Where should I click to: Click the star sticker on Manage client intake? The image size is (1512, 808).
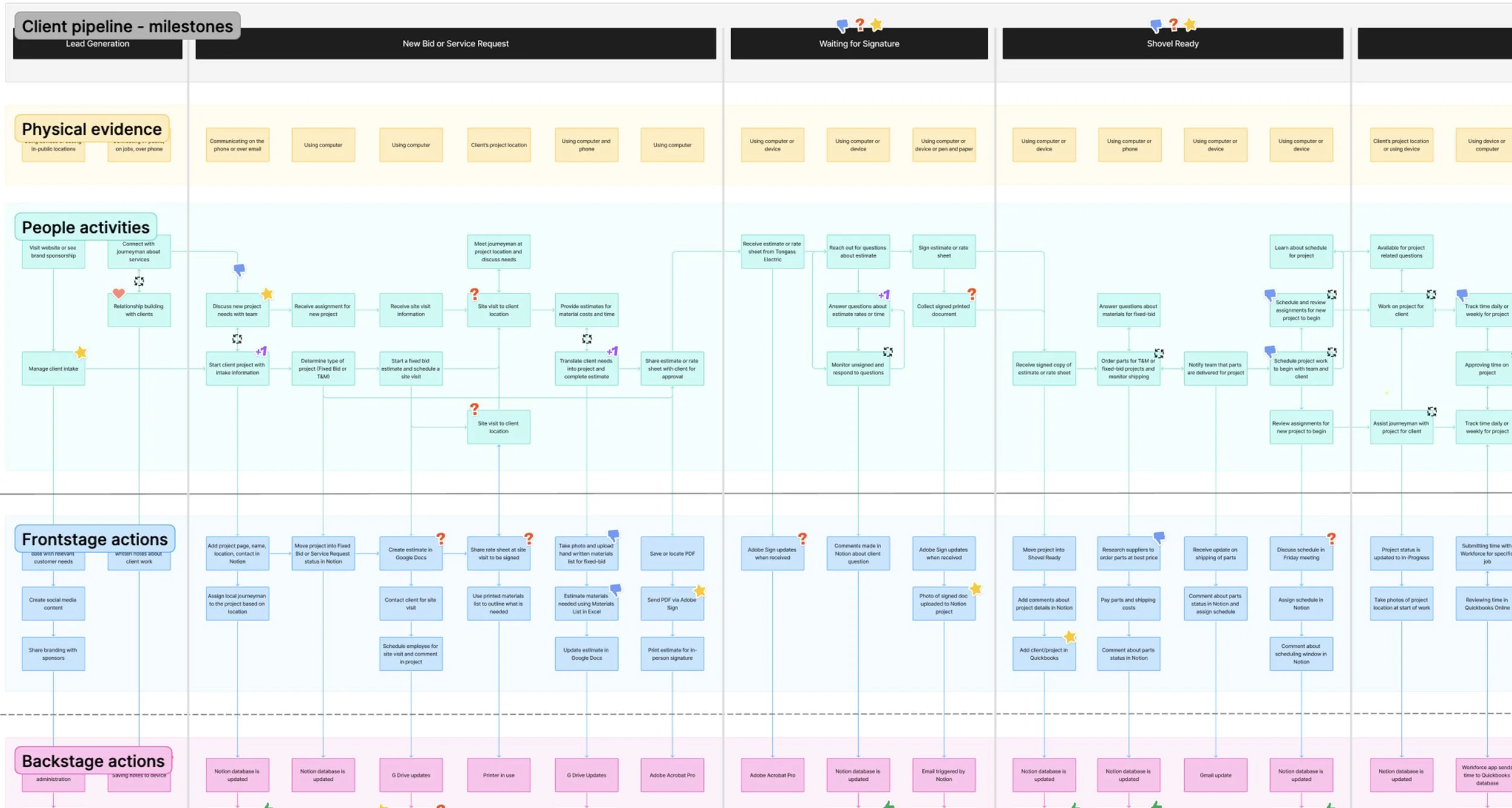click(81, 352)
